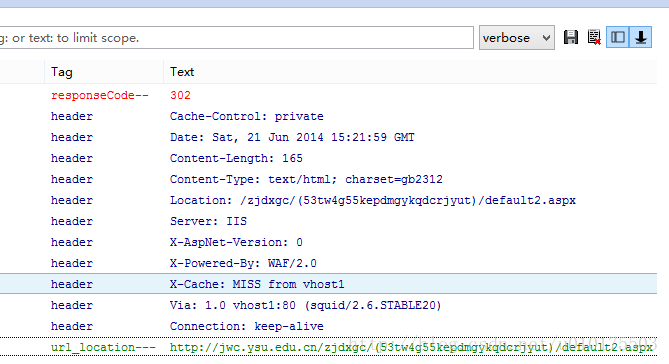Image resolution: width=669 pixels, height=364 pixels.
Task: Select the Date header log row
Action: pyautogui.click(x=329, y=137)
